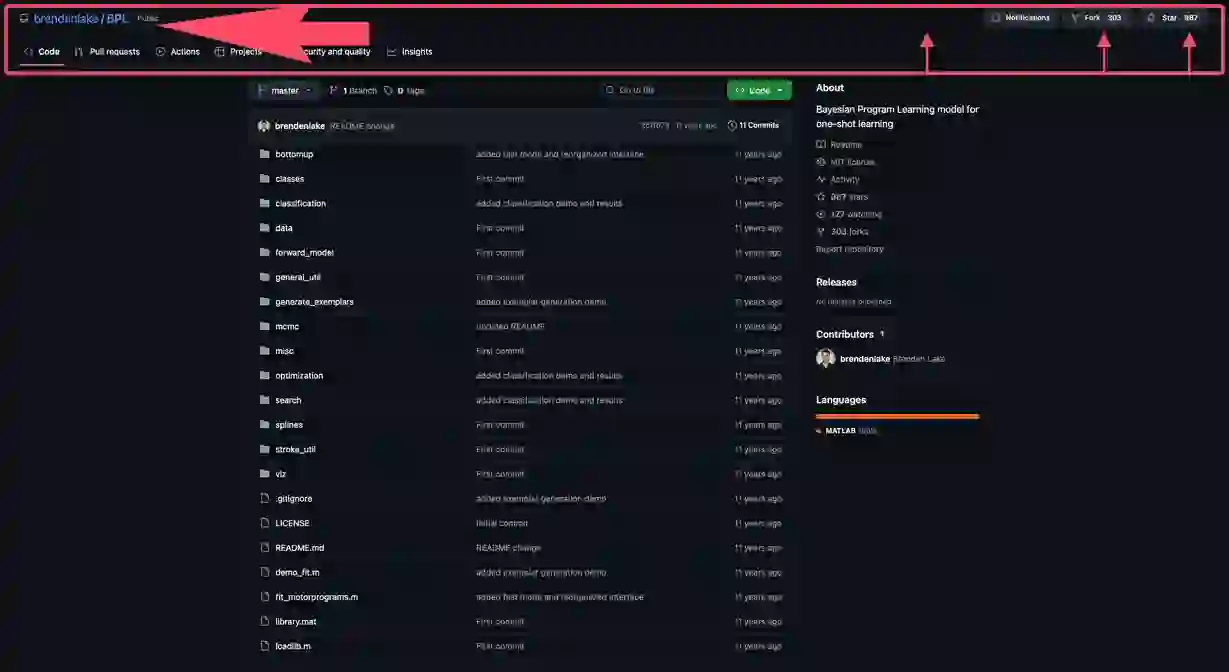Image resolution: width=1229 pixels, height=672 pixels.
Task: Click the folder icon for classification
Action: (x=264, y=203)
